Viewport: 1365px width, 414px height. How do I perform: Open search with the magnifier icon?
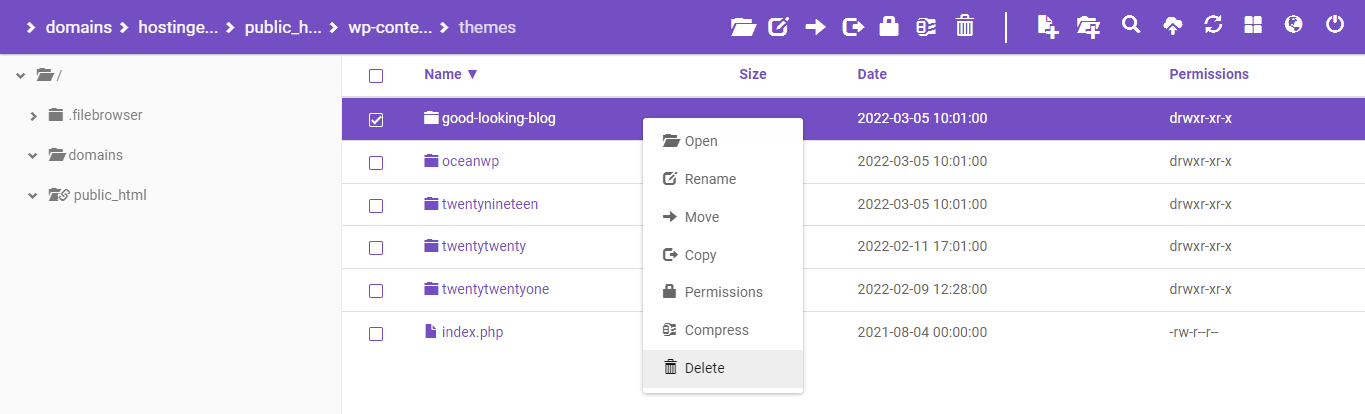click(1131, 25)
